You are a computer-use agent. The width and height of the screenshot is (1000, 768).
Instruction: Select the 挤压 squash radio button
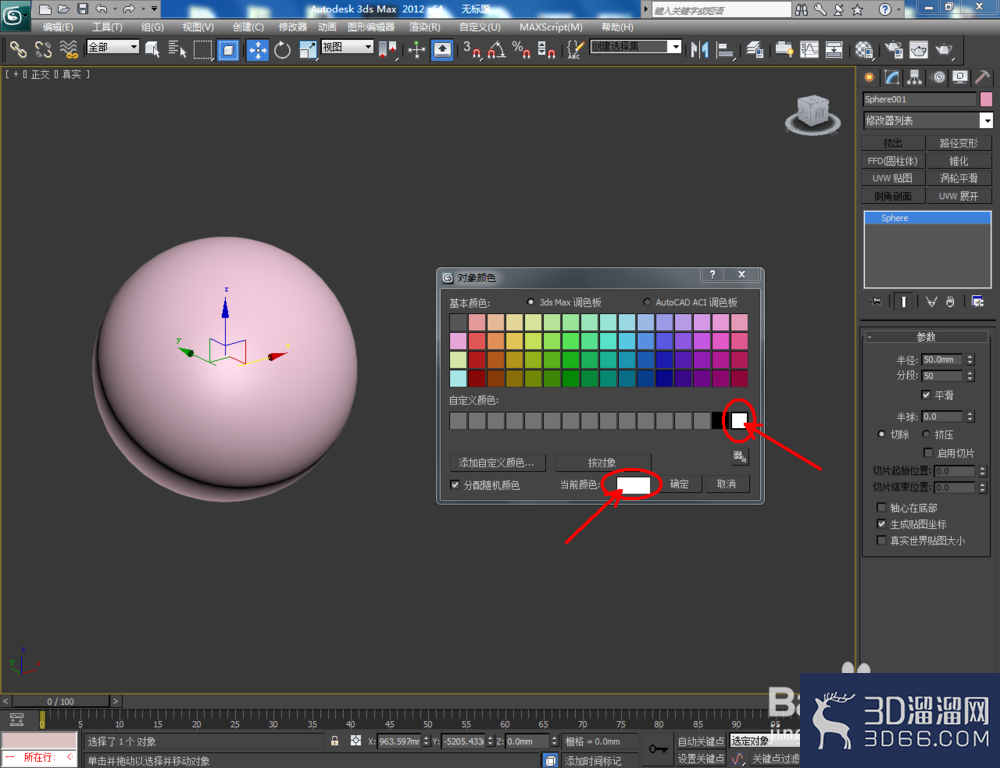coord(926,434)
